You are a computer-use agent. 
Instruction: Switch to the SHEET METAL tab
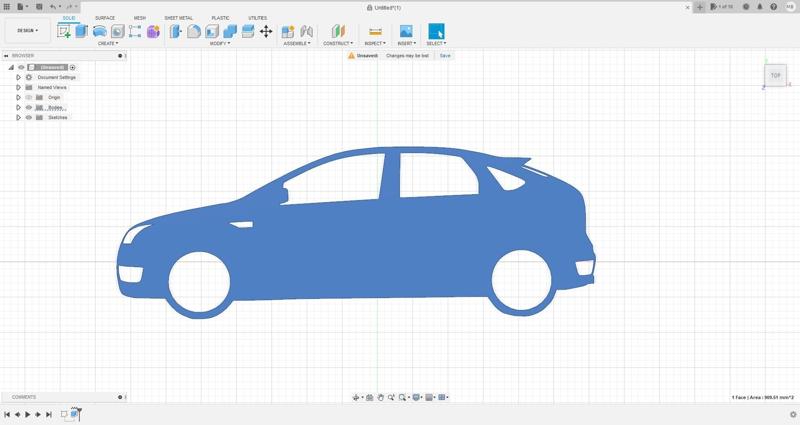pos(179,18)
